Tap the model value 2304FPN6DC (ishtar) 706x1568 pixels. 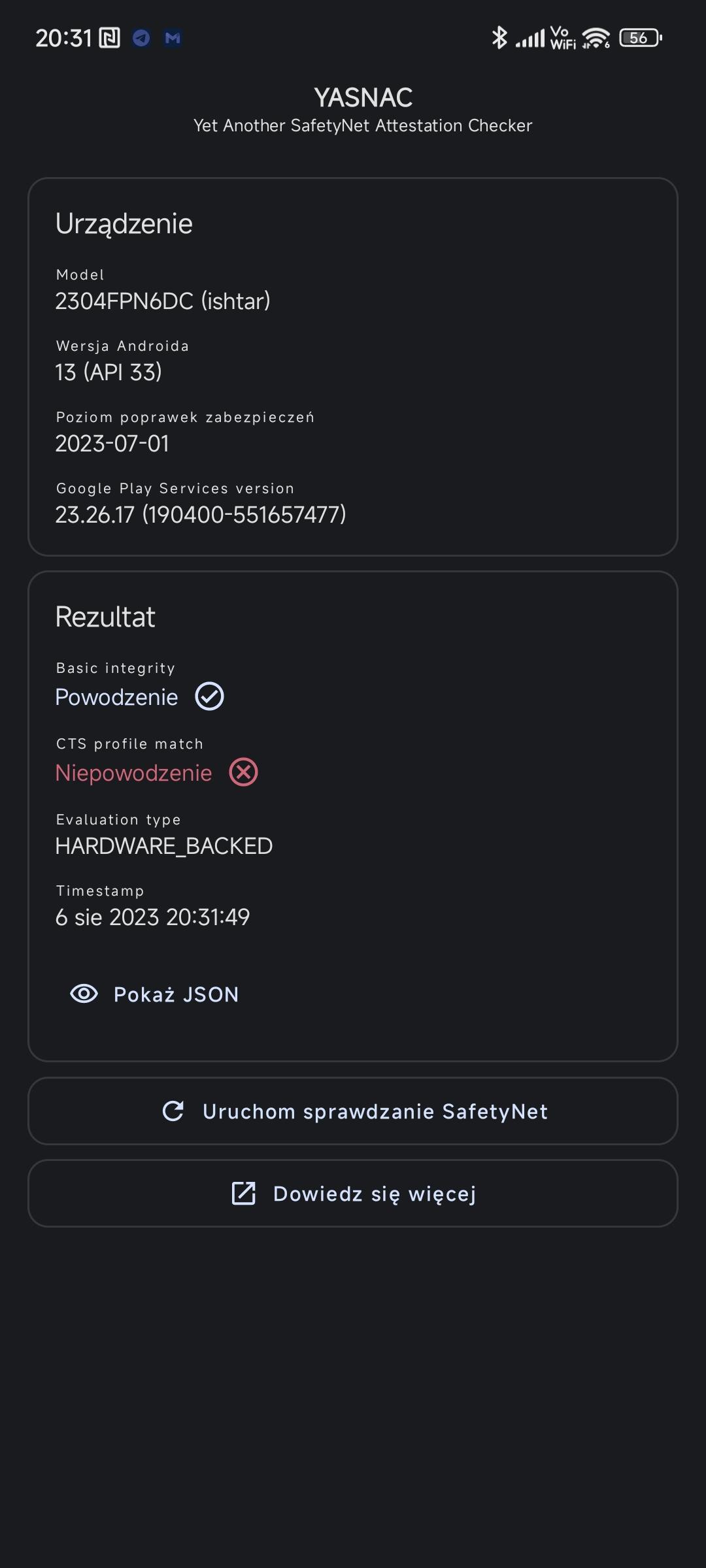(x=163, y=301)
